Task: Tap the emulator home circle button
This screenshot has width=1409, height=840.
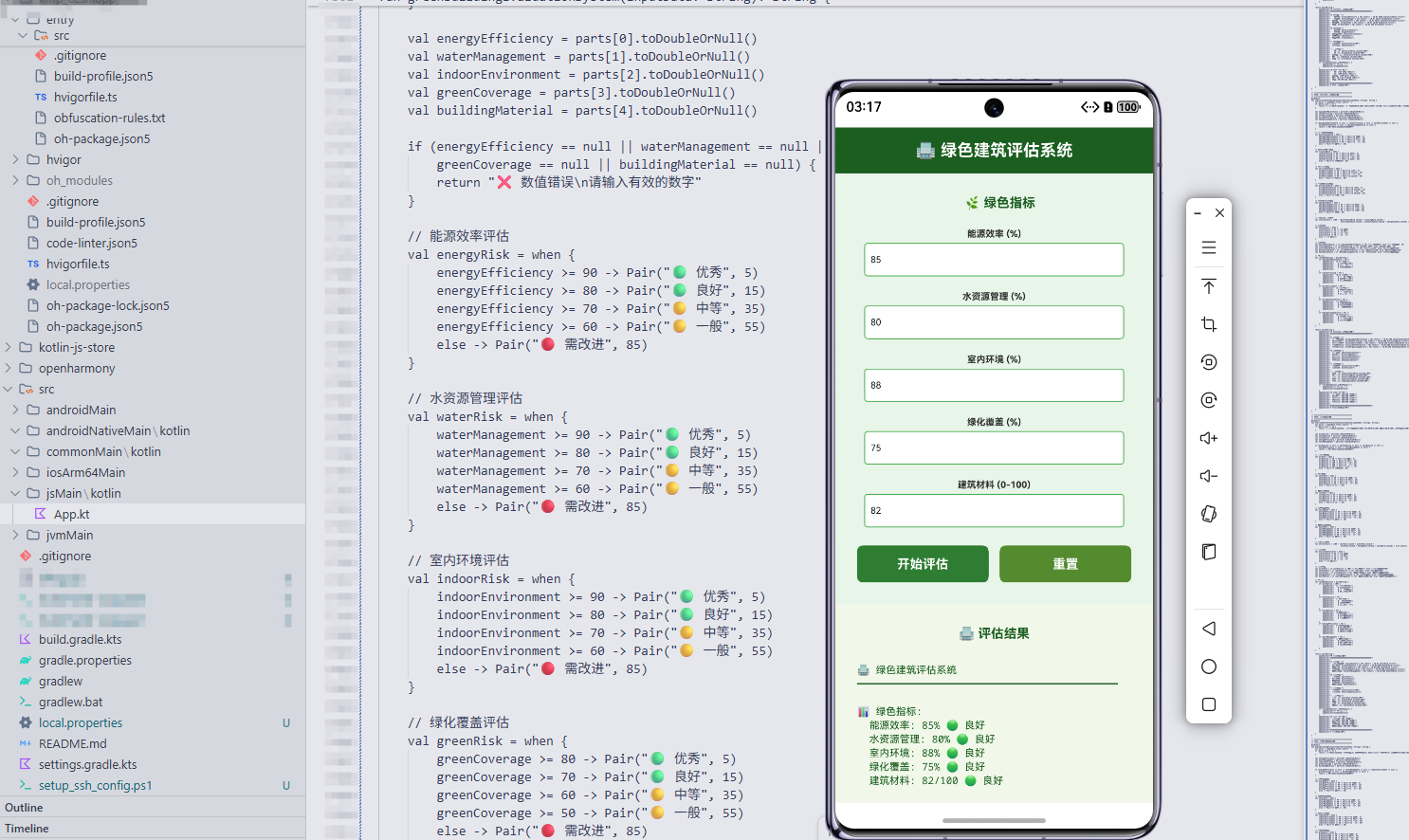Action: click(1208, 667)
